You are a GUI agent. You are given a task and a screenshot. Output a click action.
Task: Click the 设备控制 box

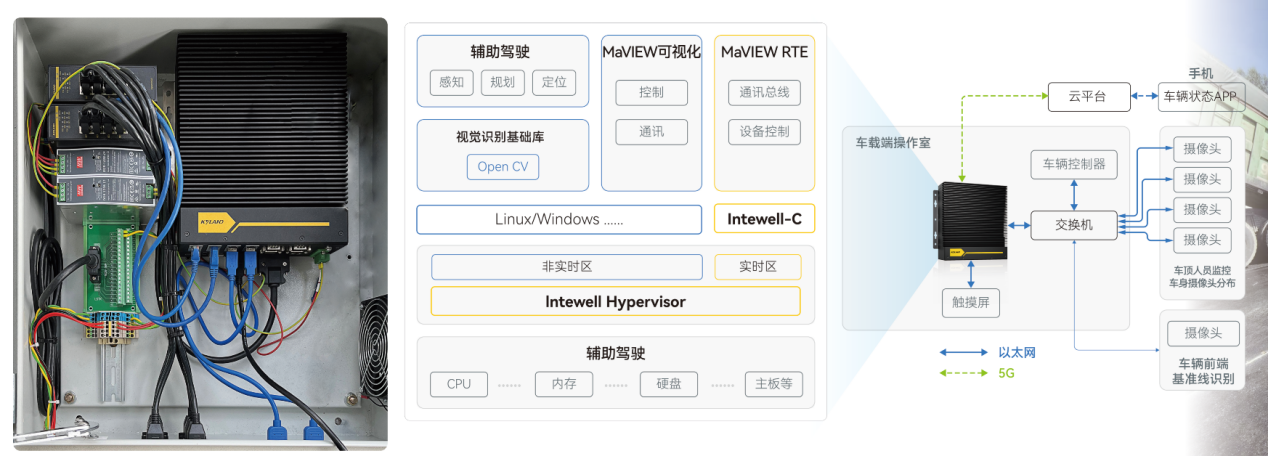[x=764, y=132]
